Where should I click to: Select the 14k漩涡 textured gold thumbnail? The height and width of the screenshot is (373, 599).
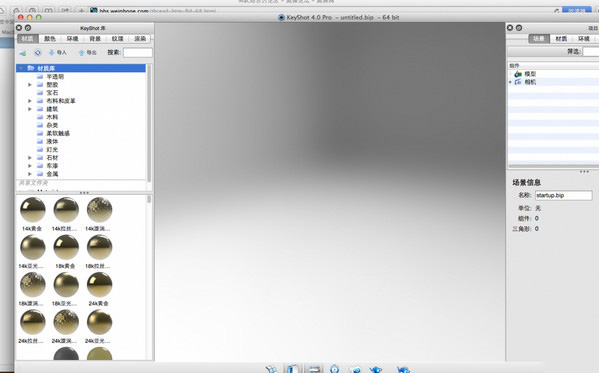[x=99, y=210]
